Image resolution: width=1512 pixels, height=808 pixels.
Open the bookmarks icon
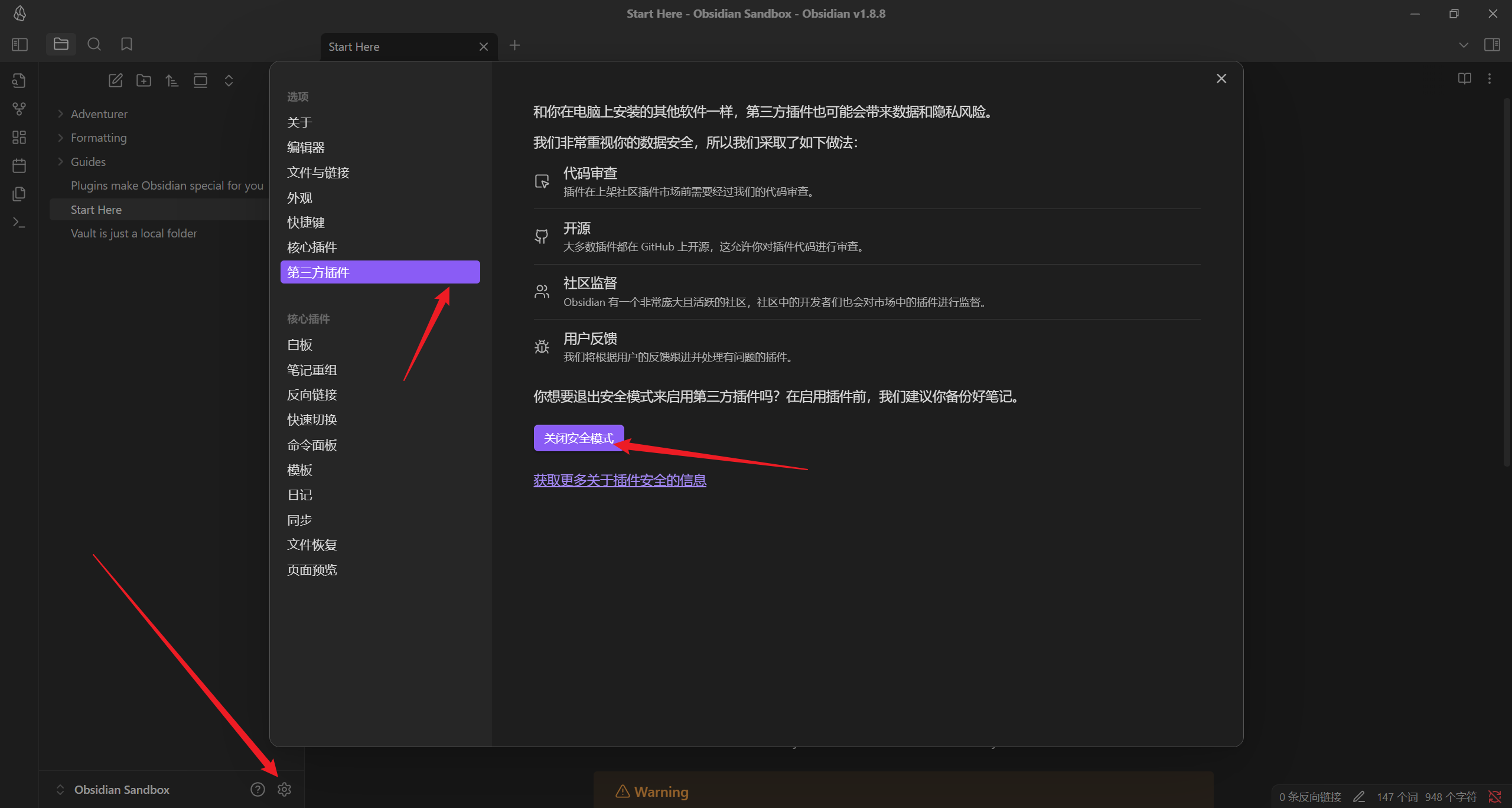pyautogui.click(x=126, y=44)
